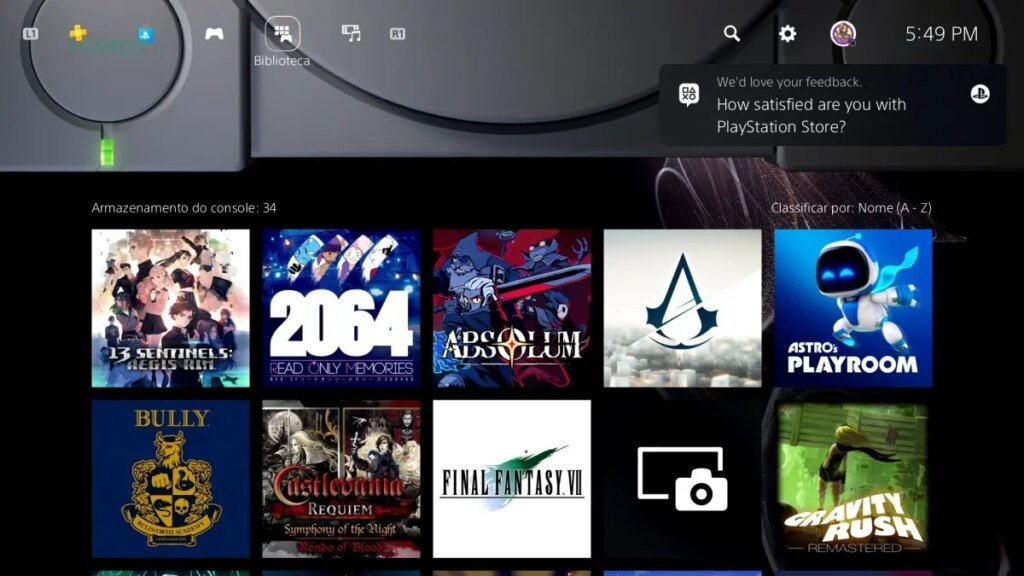1024x576 pixels.
Task: Open the PlayStation Store bag icon
Action: (x=146, y=33)
